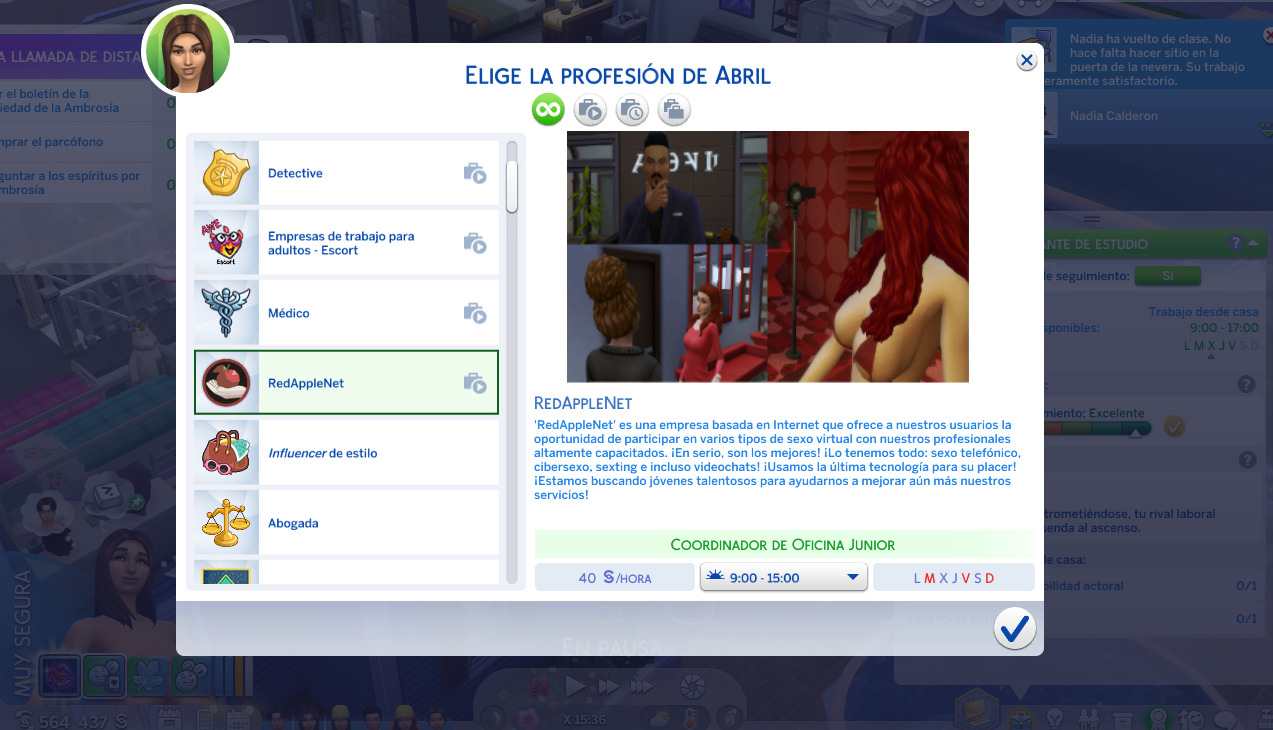Screen dimensions: 1273x730
Task: Set normal game speed with the play button
Action: (575, 686)
